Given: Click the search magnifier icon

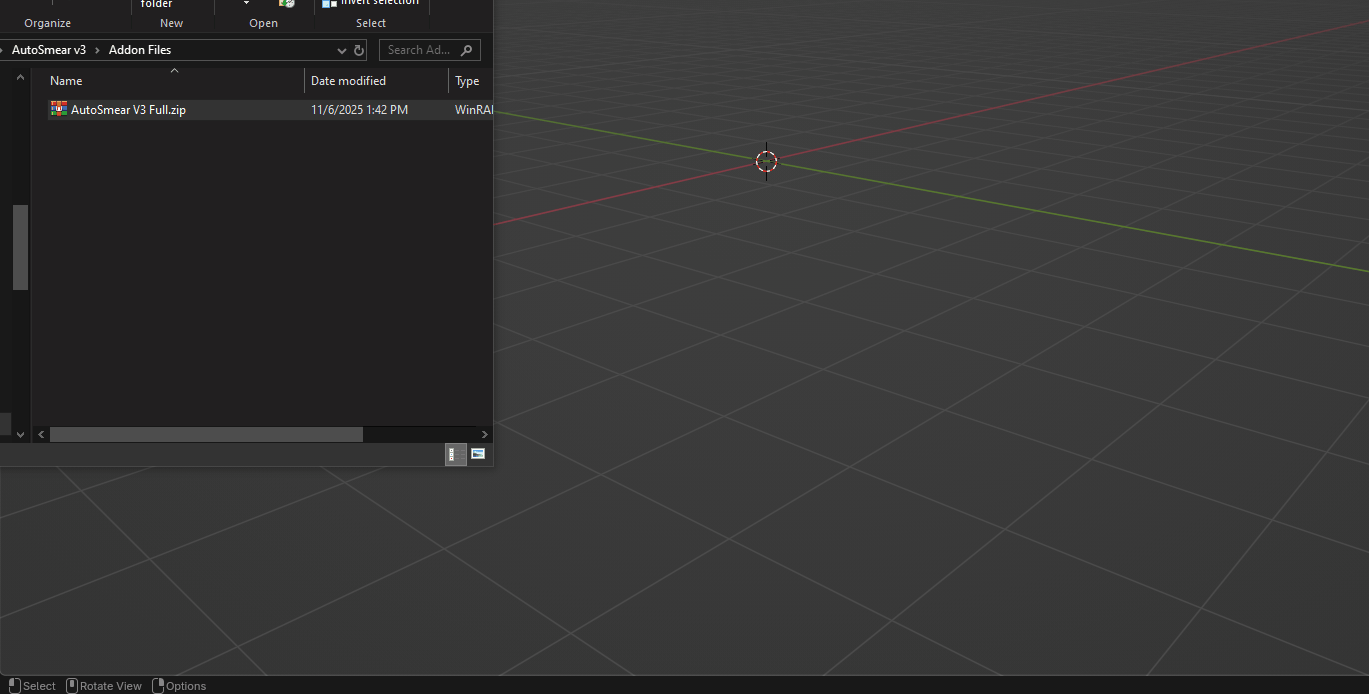Looking at the screenshot, I should click(x=469, y=50).
